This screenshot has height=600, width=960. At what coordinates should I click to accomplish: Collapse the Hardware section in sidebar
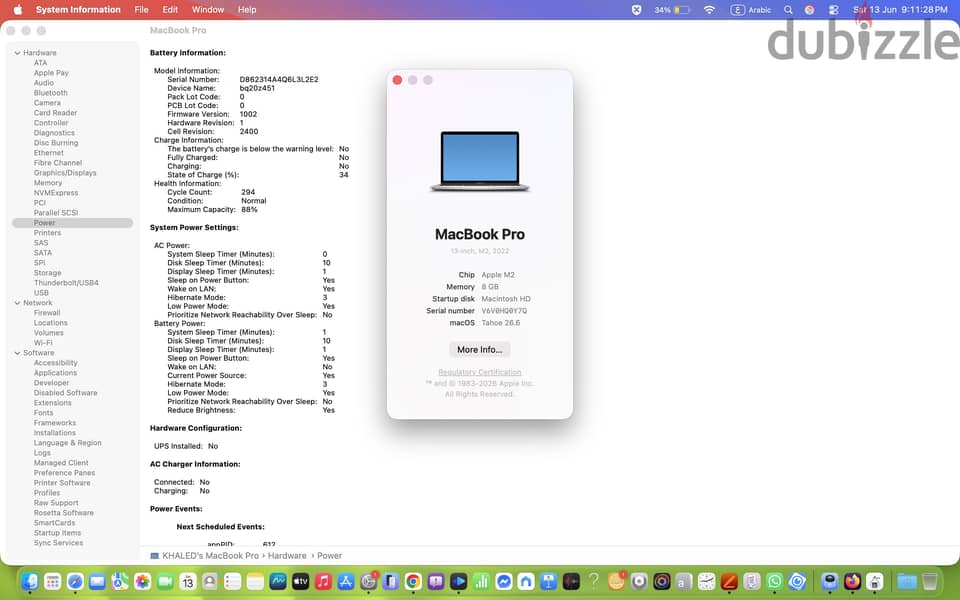[17, 53]
